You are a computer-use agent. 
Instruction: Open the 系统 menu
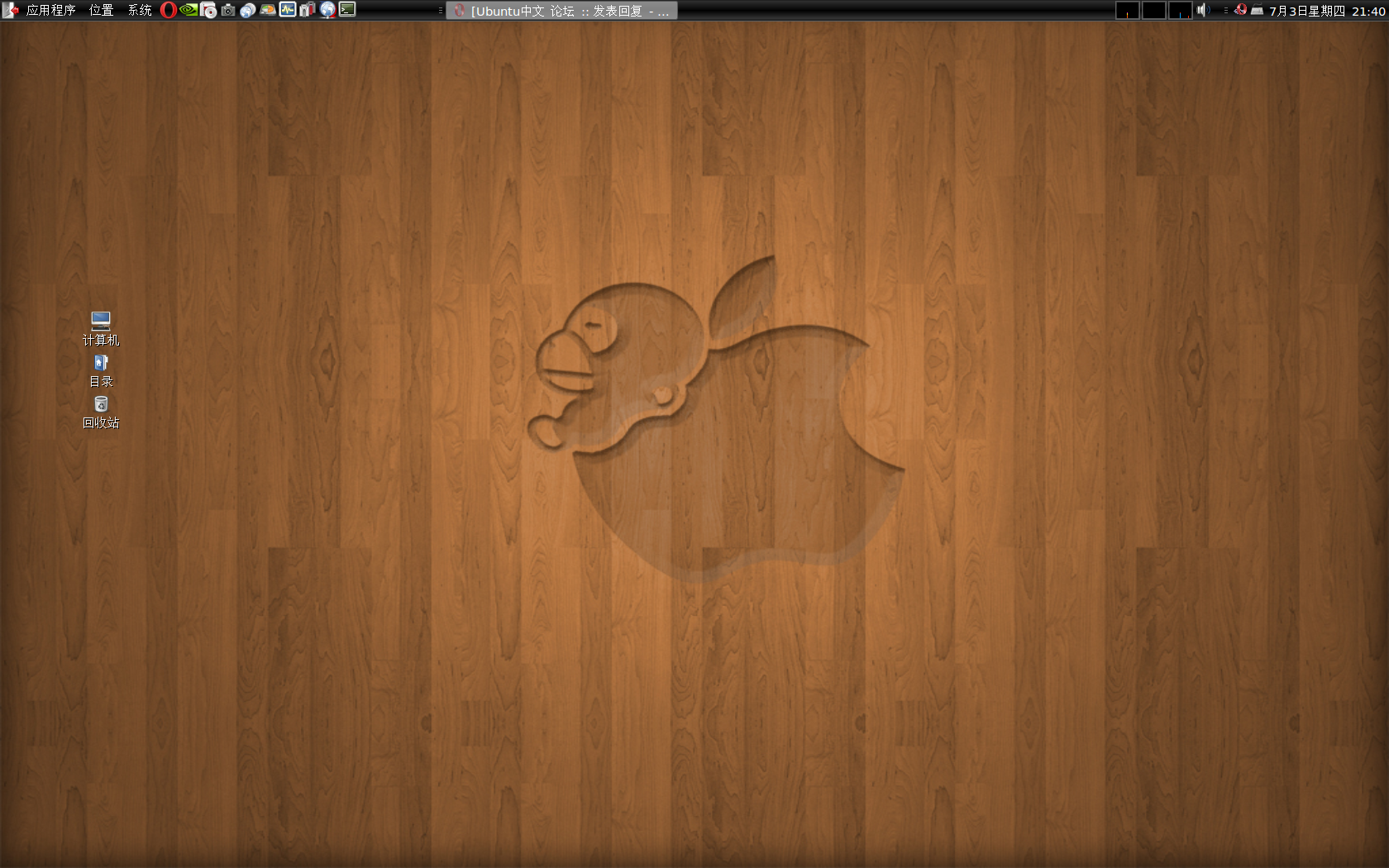click(140, 10)
